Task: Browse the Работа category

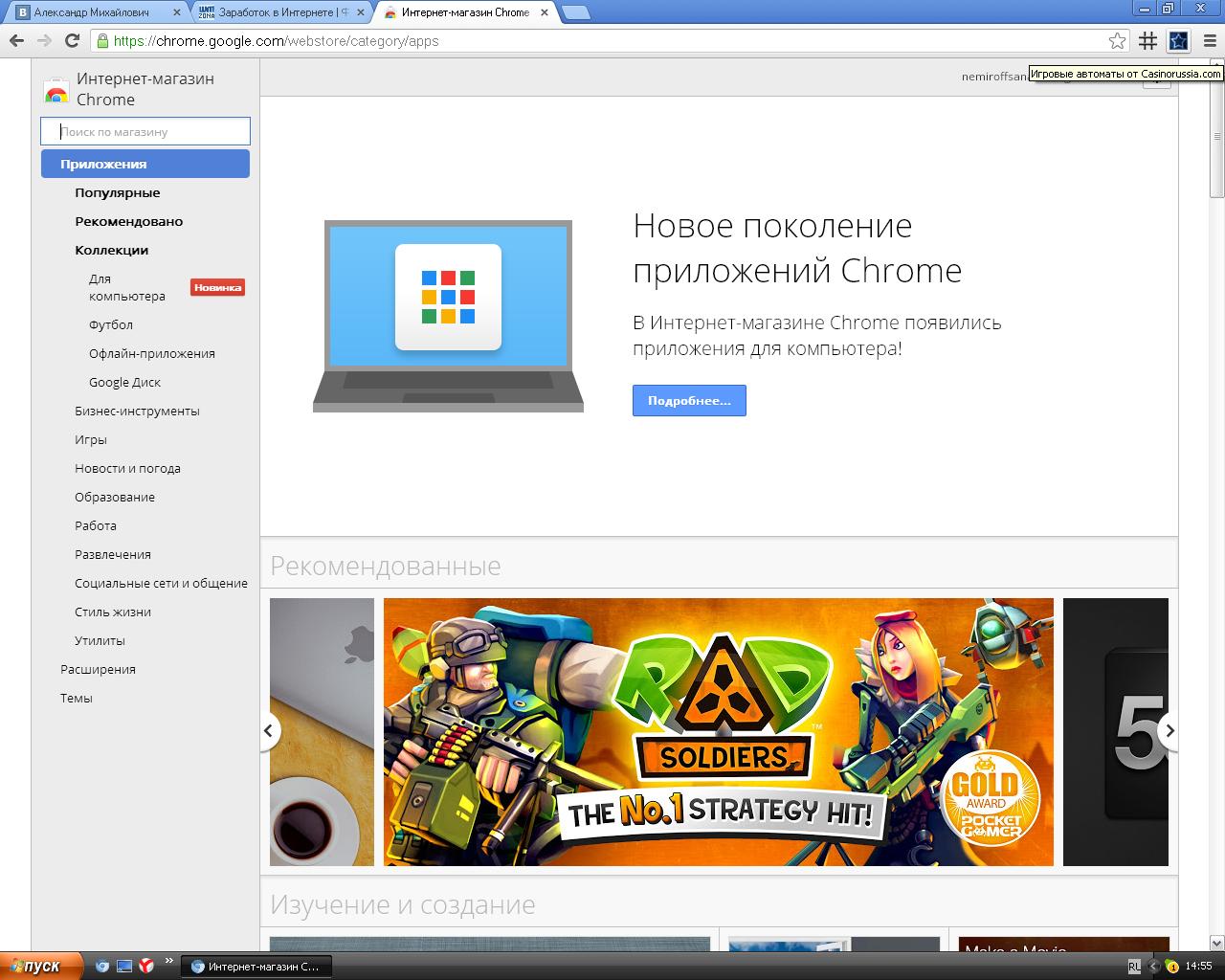Action: pos(96,525)
